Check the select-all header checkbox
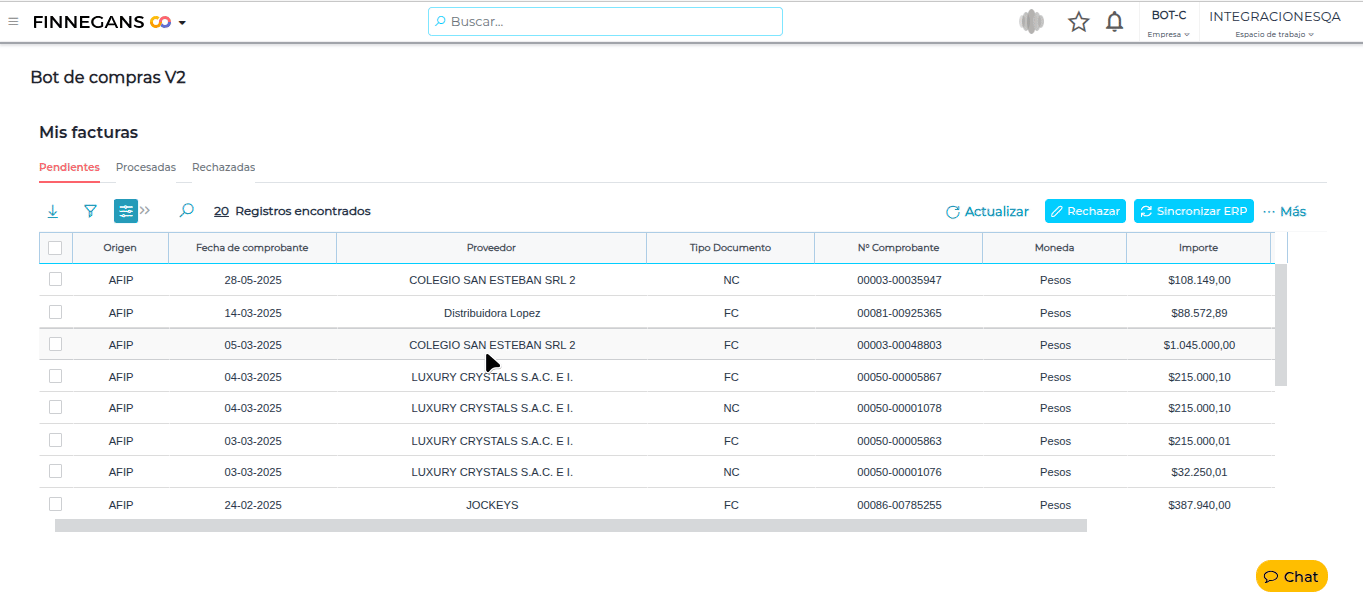This screenshot has width=1363, height=608. (55, 248)
